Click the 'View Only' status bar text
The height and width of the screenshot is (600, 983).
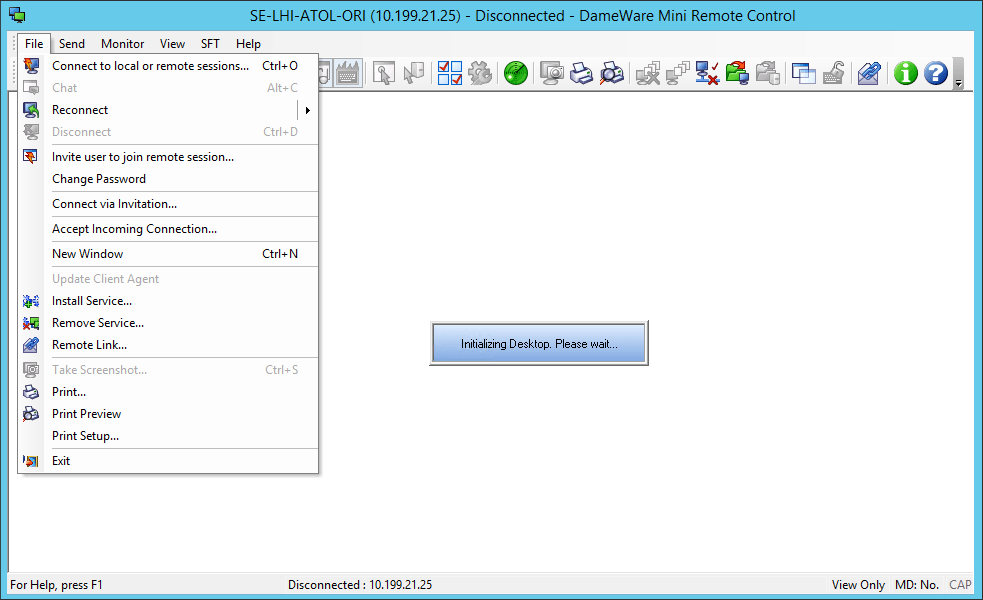858,585
